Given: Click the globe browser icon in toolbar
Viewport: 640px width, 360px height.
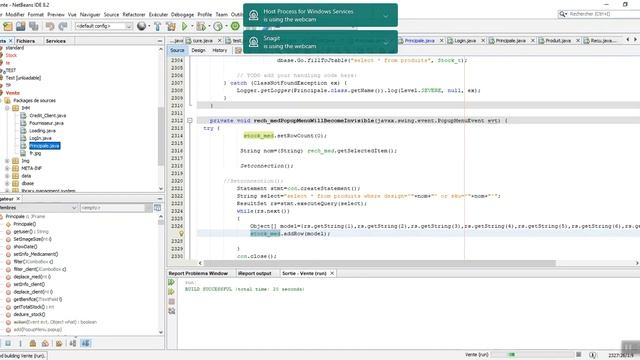Looking at the screenshot, I should [x=141, y=26].
